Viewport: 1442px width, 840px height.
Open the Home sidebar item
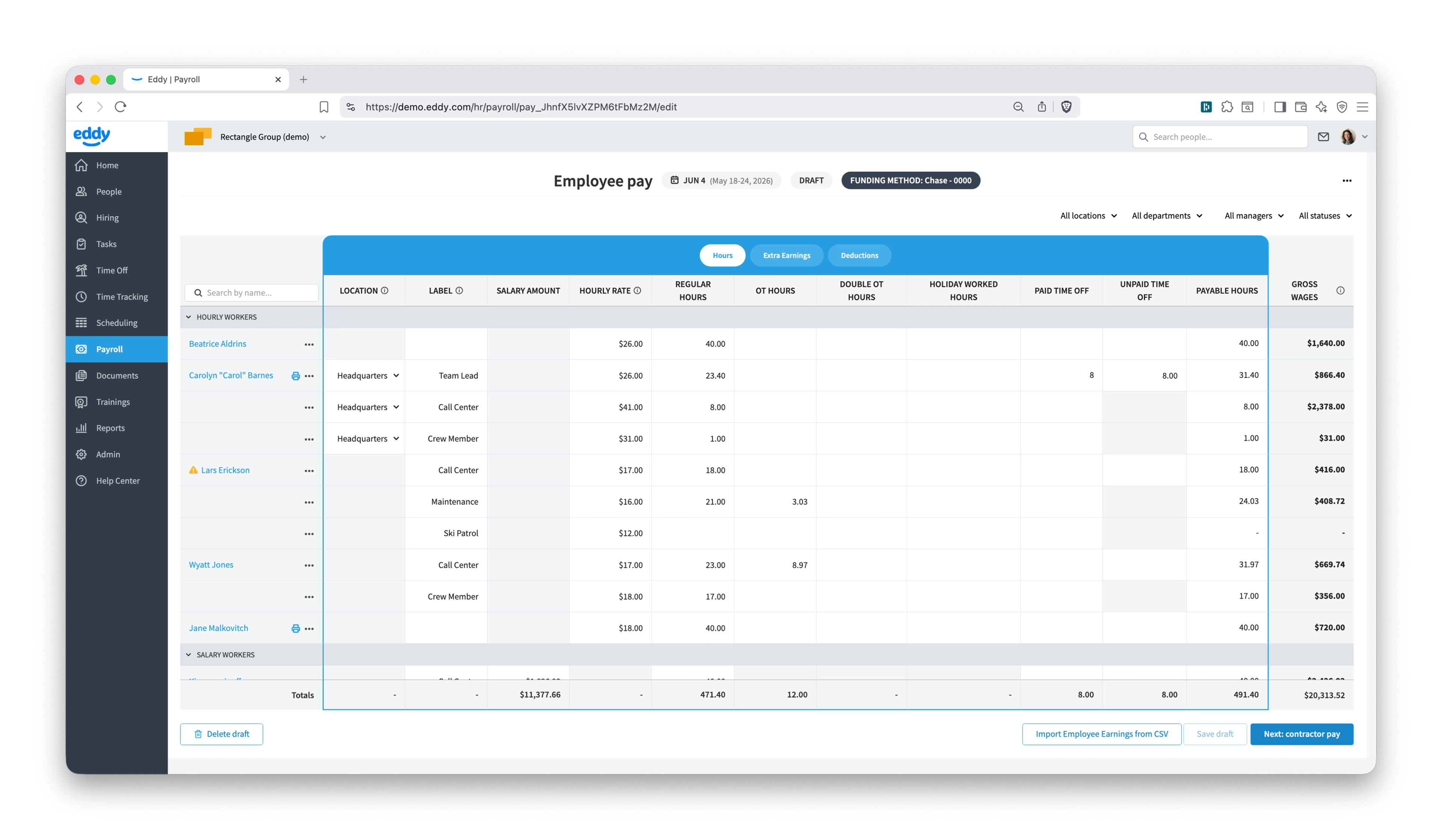coord(117,165)
